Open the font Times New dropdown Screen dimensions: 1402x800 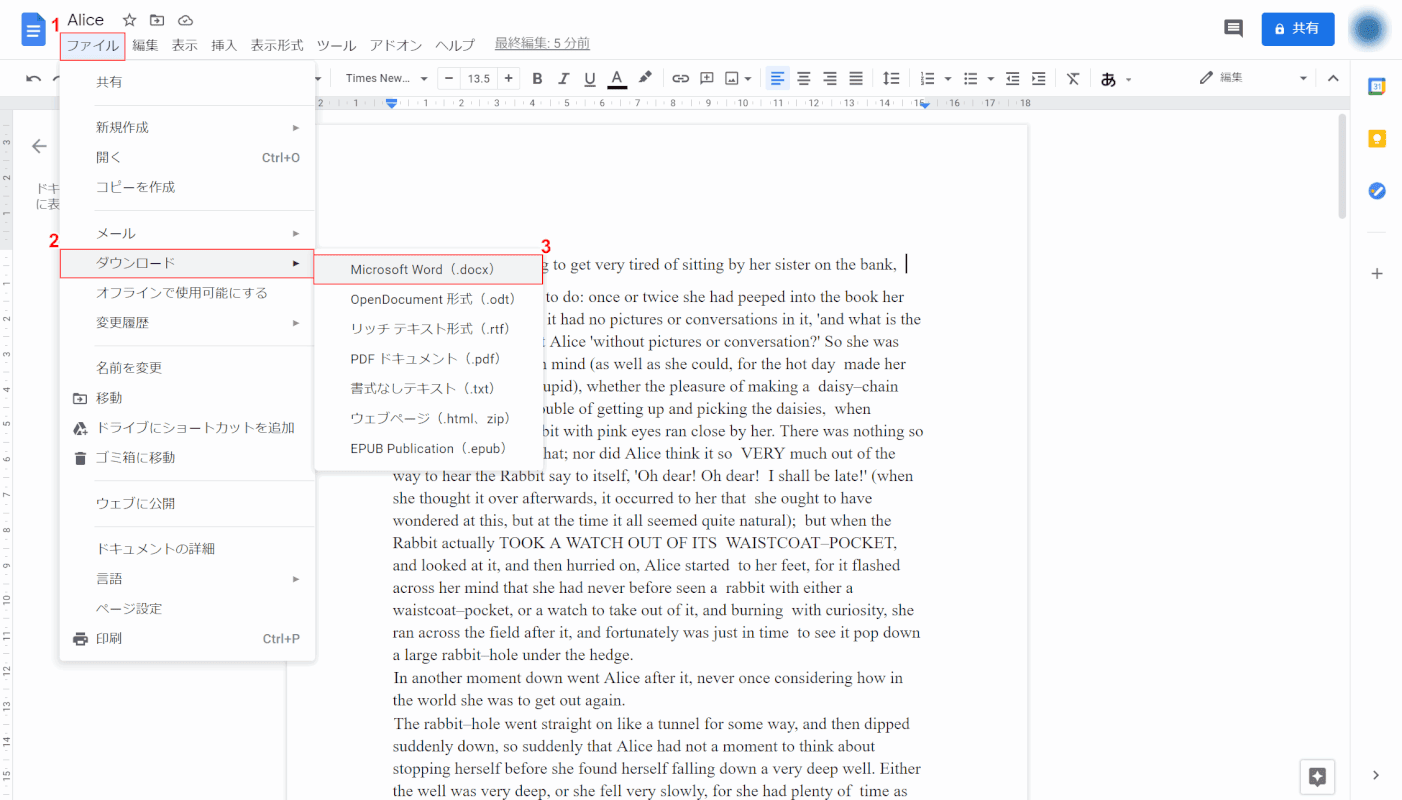pos(386,78)
